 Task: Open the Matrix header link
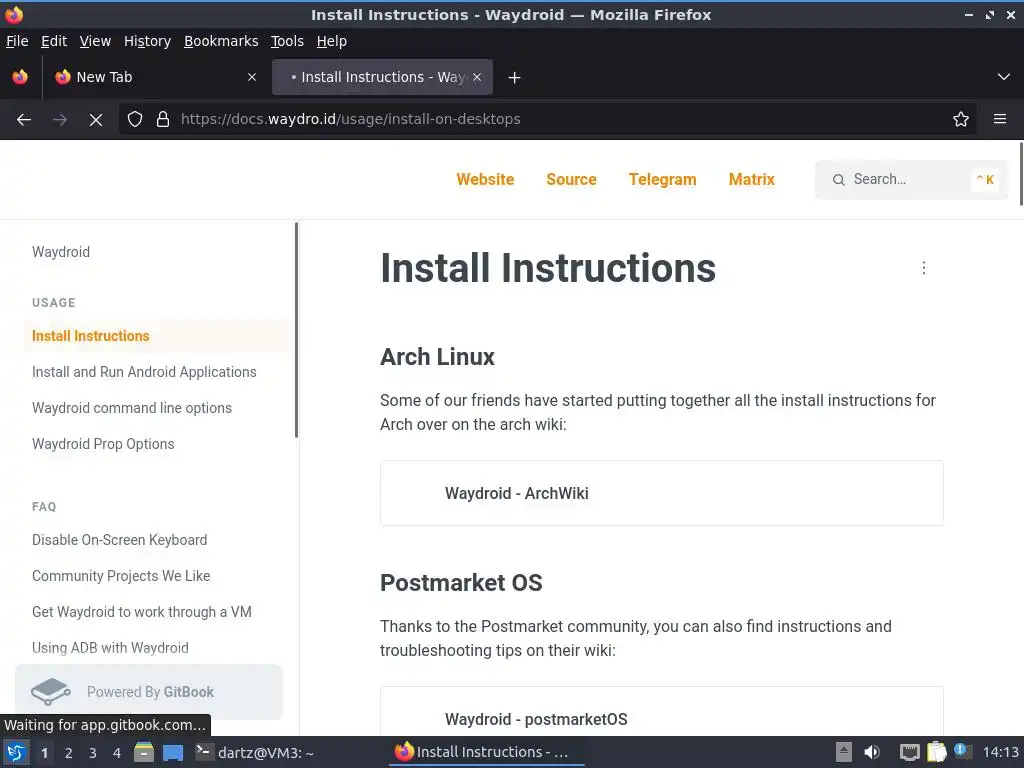click(752, 180)
